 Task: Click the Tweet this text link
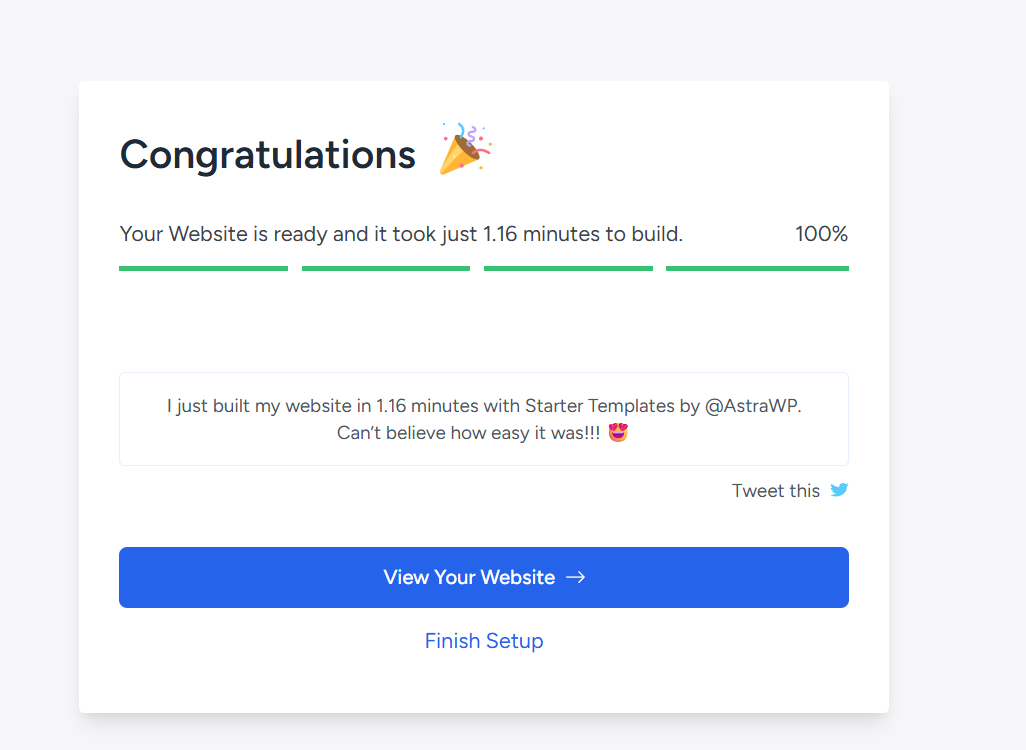tap(775, 491)
